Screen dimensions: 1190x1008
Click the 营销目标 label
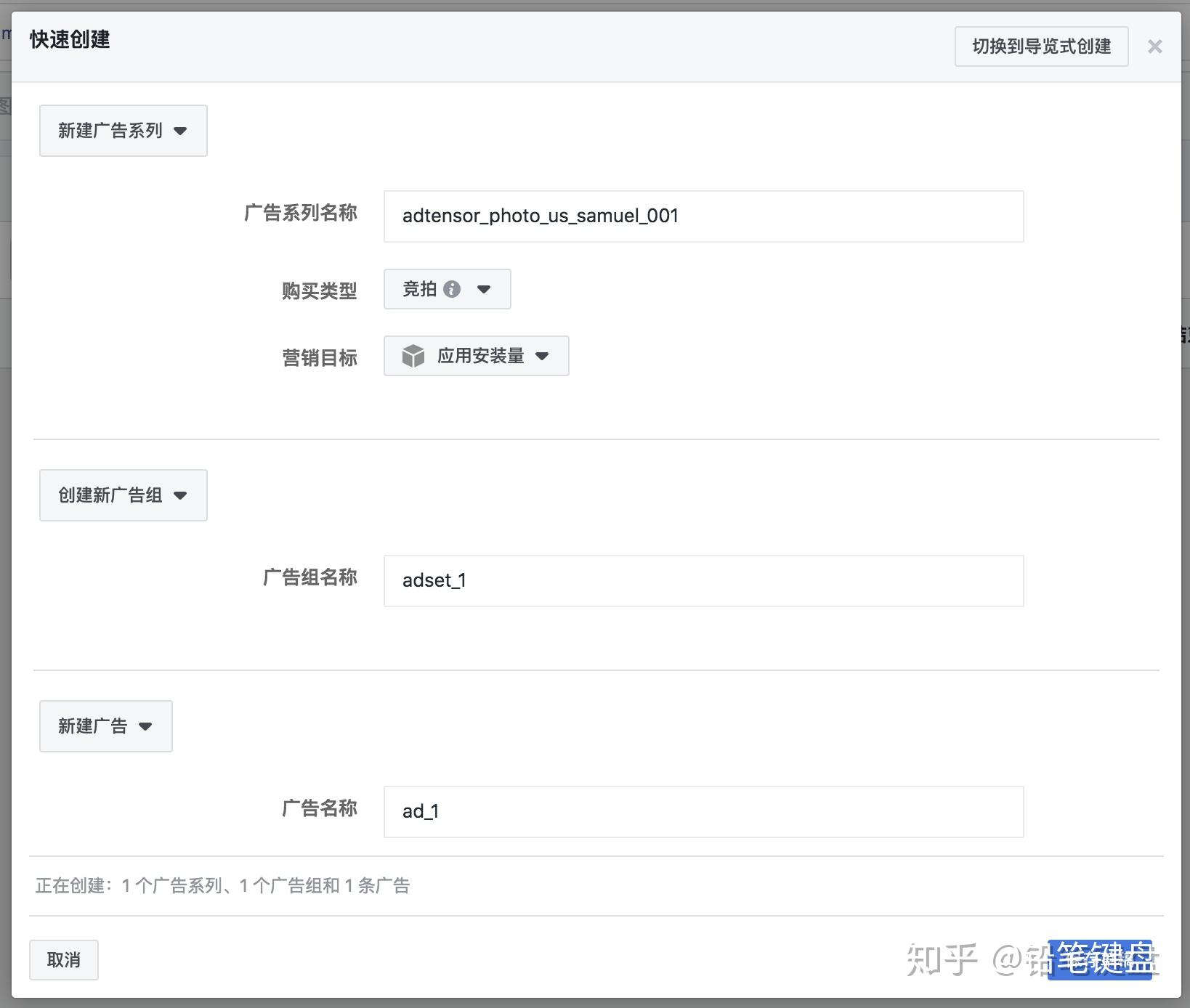pos(320,357)
